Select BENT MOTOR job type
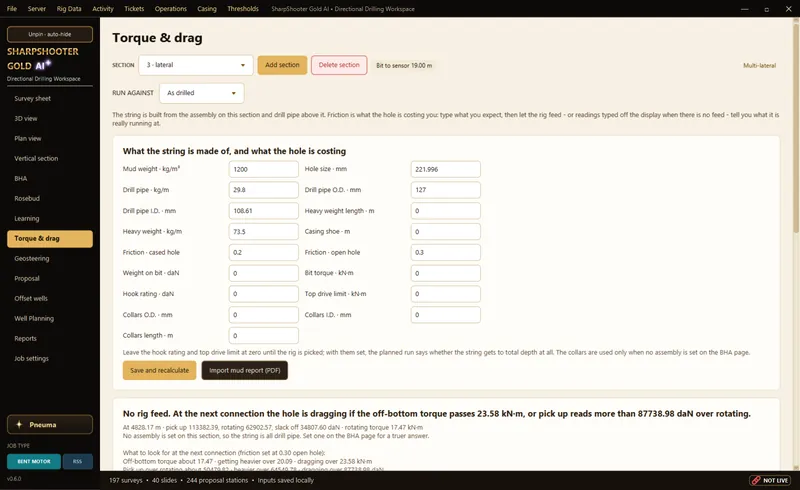Image resolution: width=800 pixels, height=490 pixels. coord(34,461)
